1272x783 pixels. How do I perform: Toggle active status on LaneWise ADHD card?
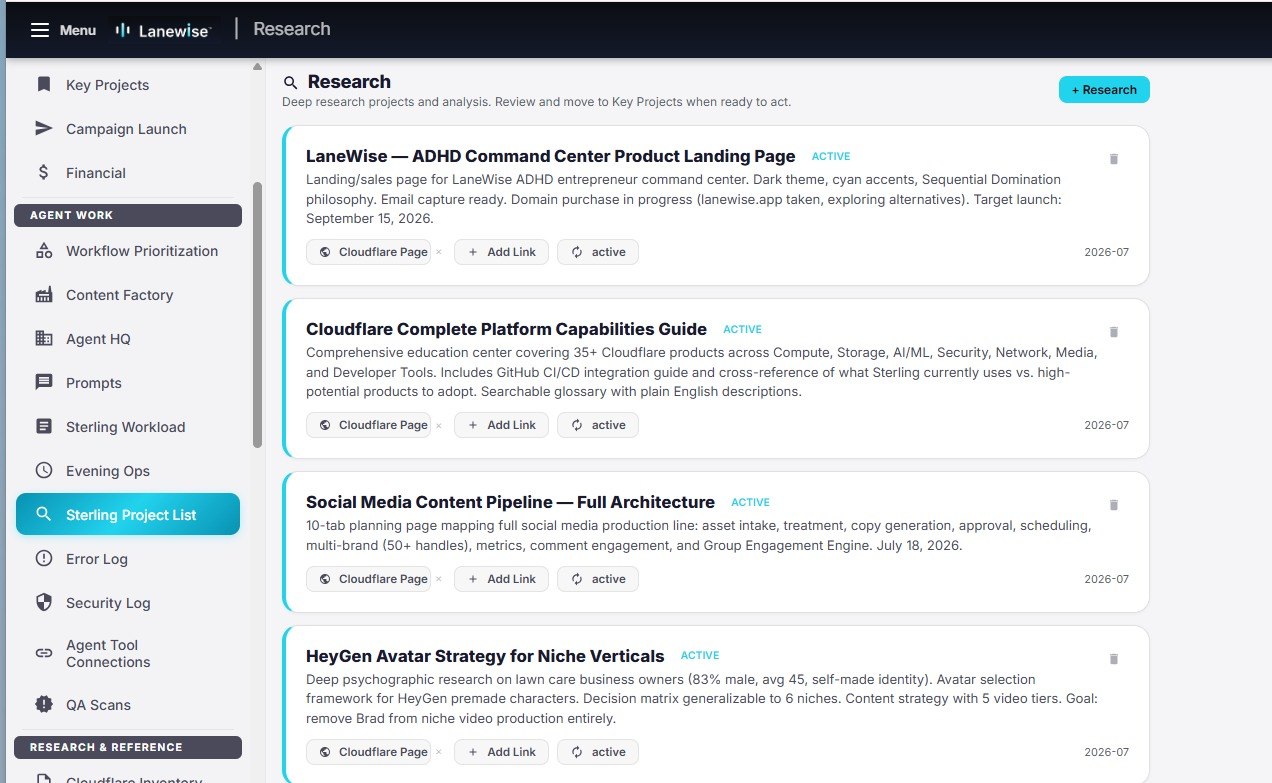(597, 252)
